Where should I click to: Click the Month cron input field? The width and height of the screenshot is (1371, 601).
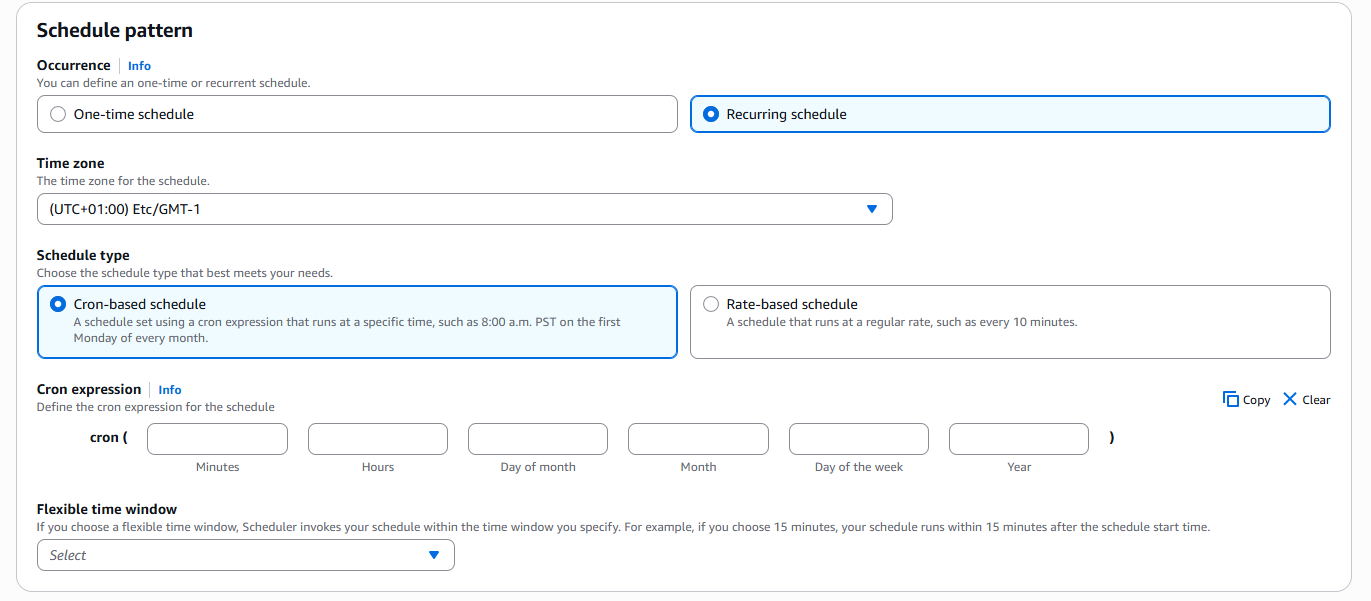(698, 439)
